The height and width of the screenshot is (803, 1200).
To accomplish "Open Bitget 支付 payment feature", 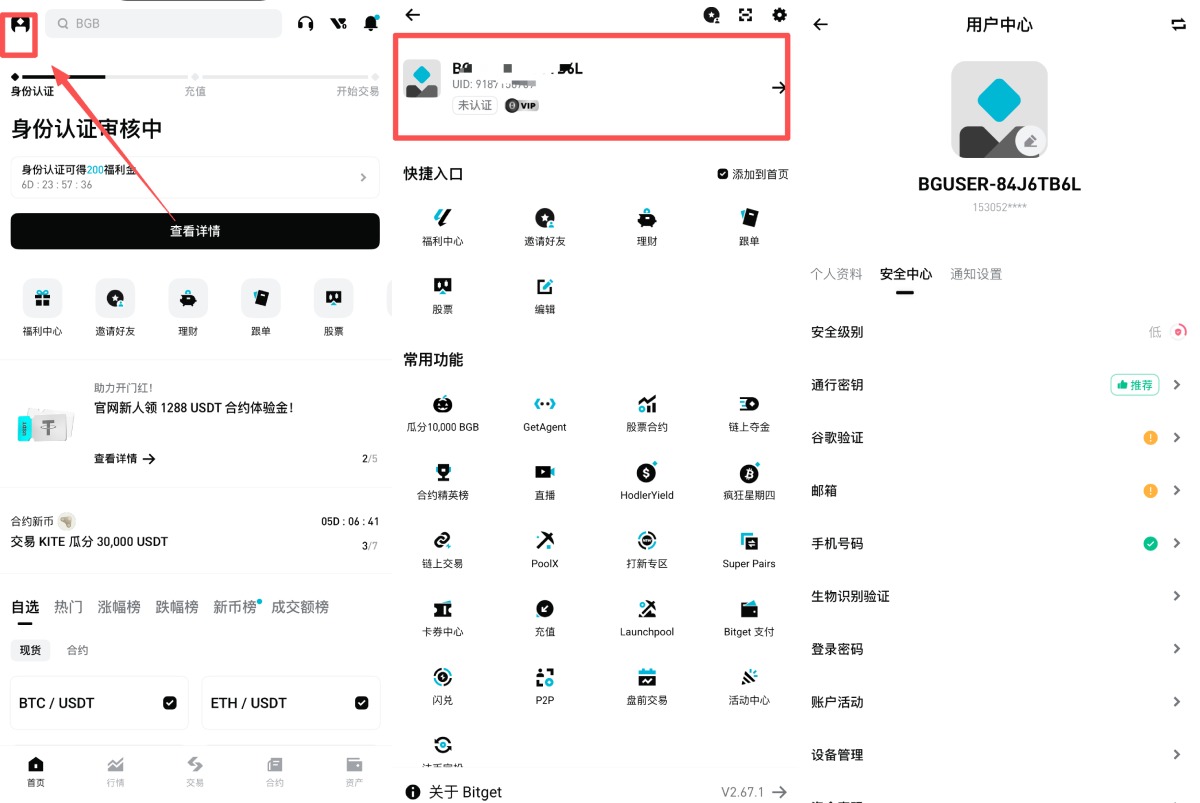I will tap(748, 608).
